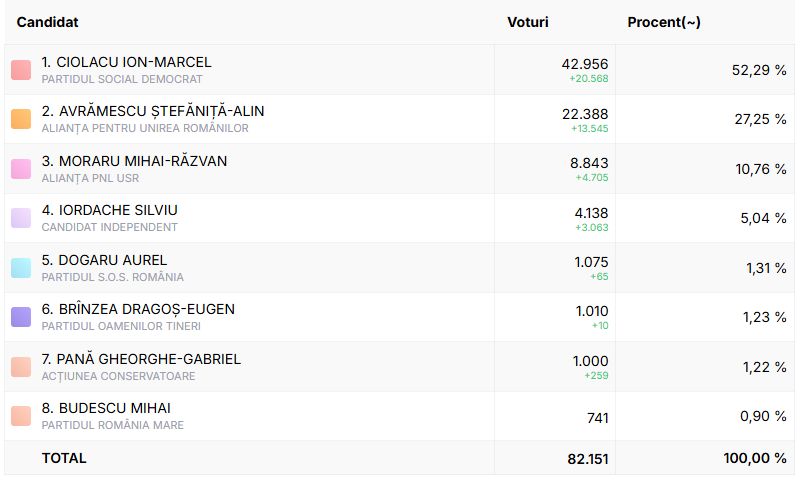Click the purple swatch beside Brînzea Dragoș-Eugen
Viewport: 811px width, 503px height.
pyautogui.click(x=21, y=317)
